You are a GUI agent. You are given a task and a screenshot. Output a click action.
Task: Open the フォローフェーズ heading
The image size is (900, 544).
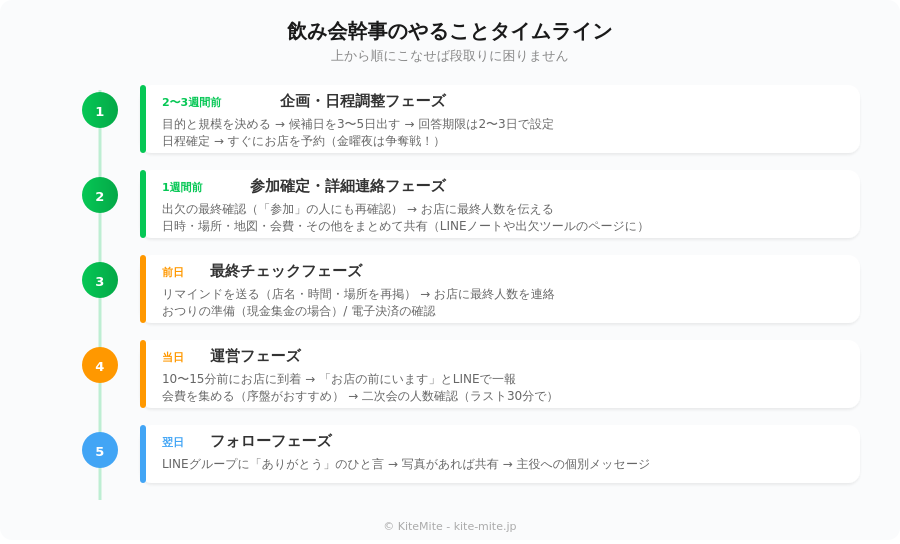pyautogui.click(x=270, y=441)
